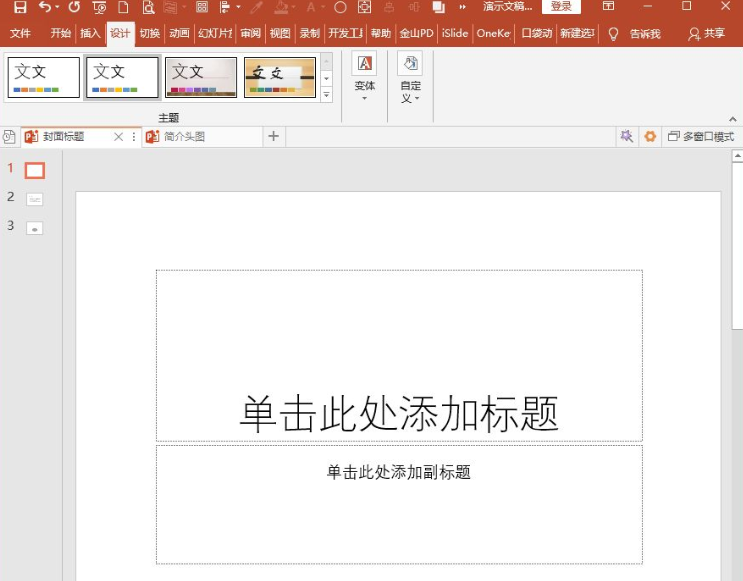Switch to the 视图 ribbon tab
The image size is (743, 581).
click(x=280, y=33)
